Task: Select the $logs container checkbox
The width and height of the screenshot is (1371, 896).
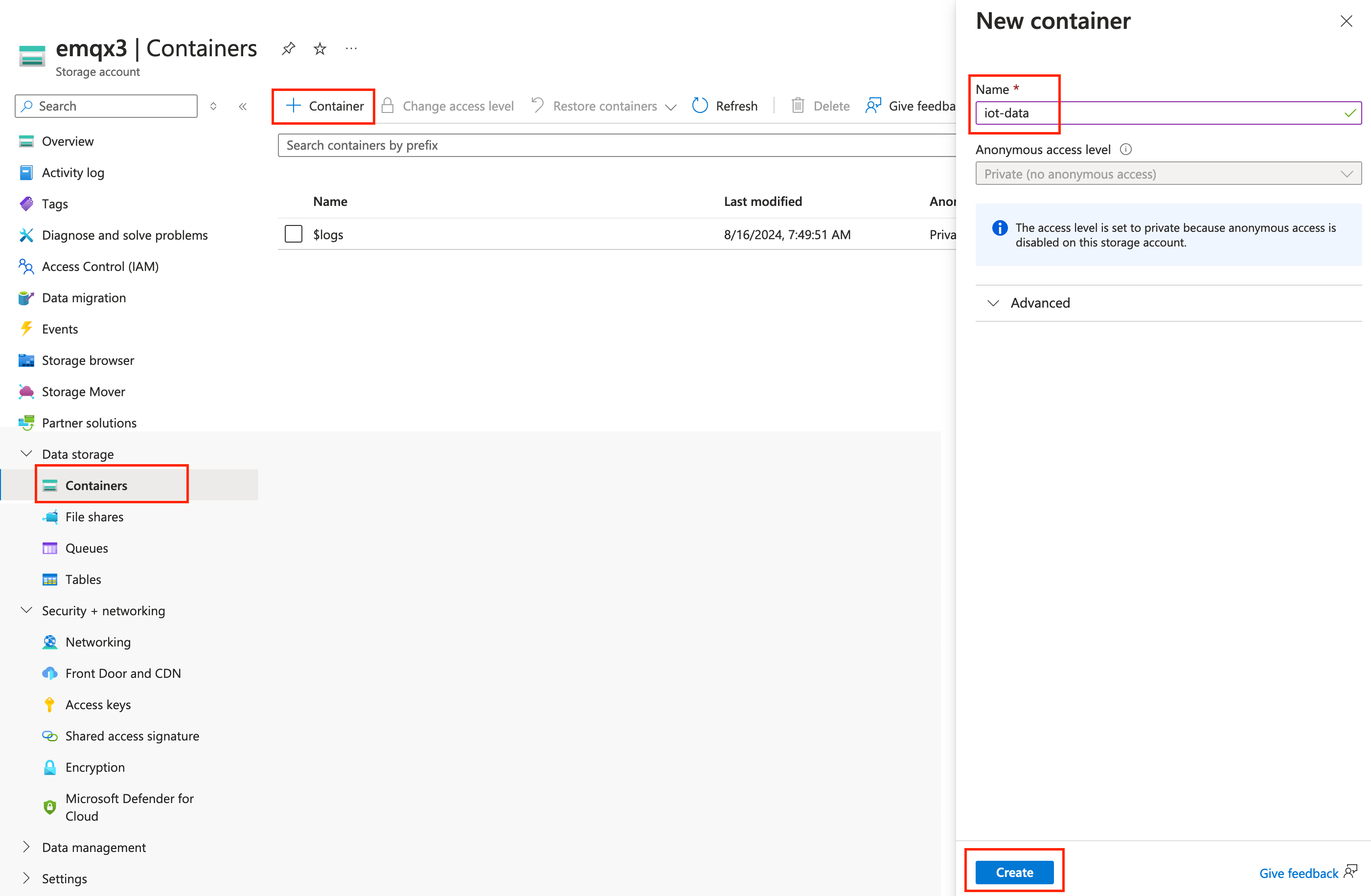Action: (x=293, y=234)
